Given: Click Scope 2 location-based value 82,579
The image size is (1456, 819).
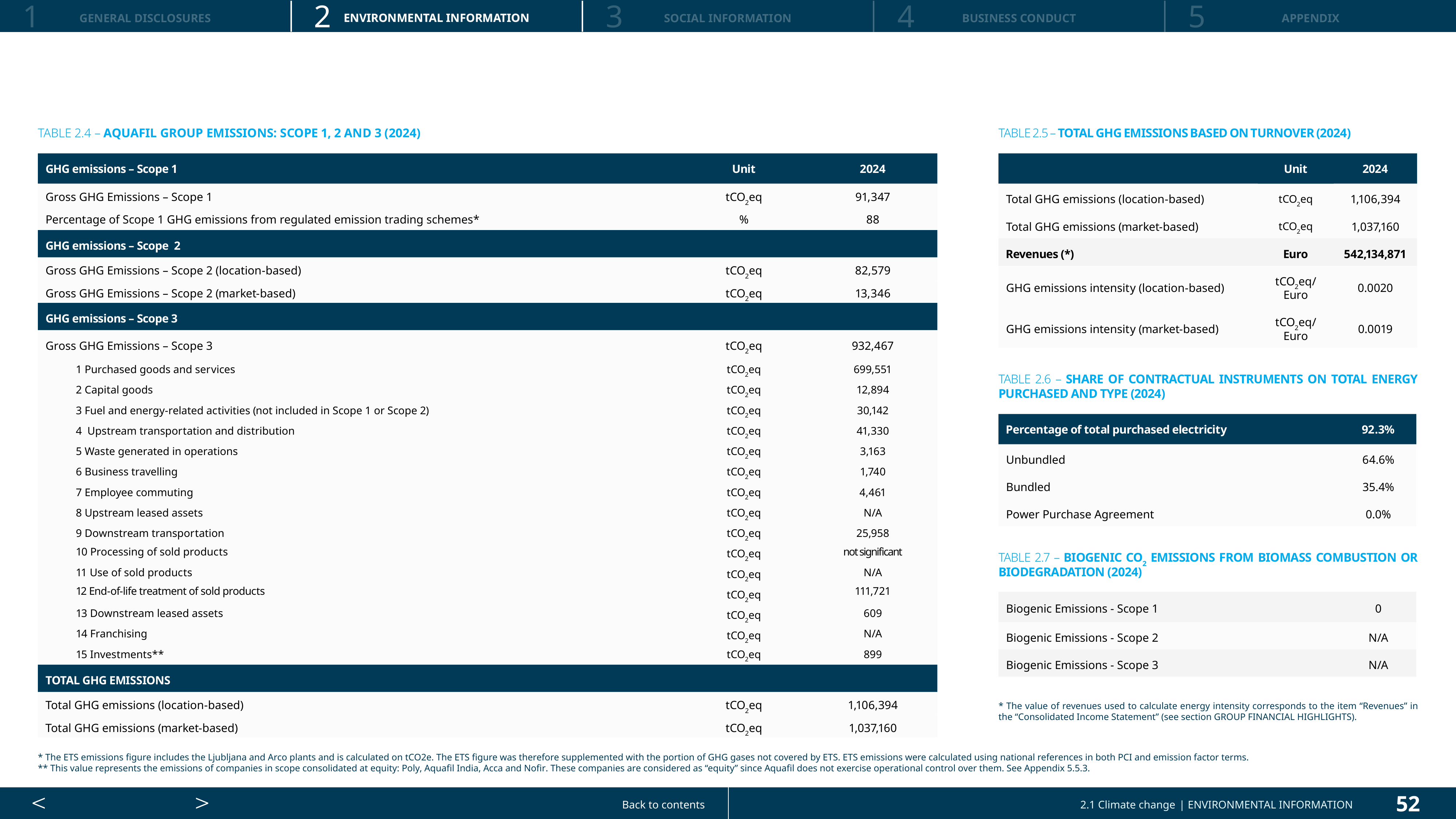Looking at the screenshot, I should click(872, 270).
